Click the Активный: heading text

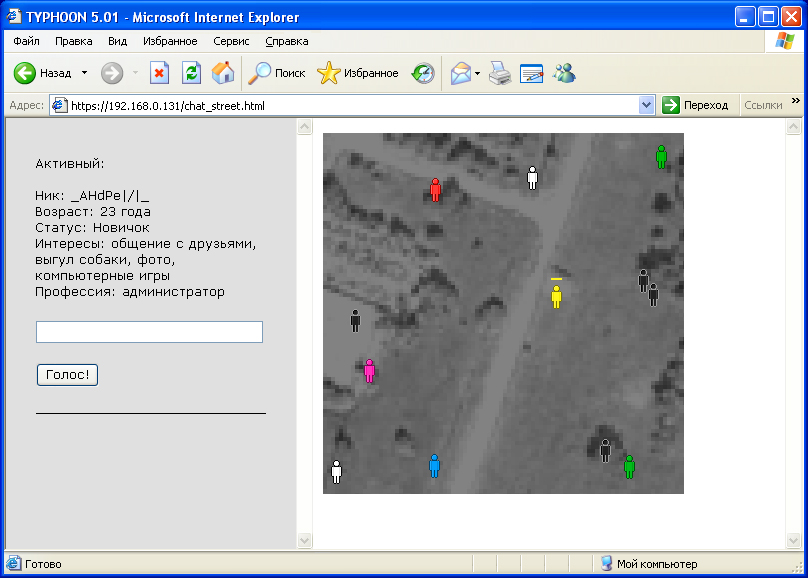pyautogui.click(x=70, y=164)
